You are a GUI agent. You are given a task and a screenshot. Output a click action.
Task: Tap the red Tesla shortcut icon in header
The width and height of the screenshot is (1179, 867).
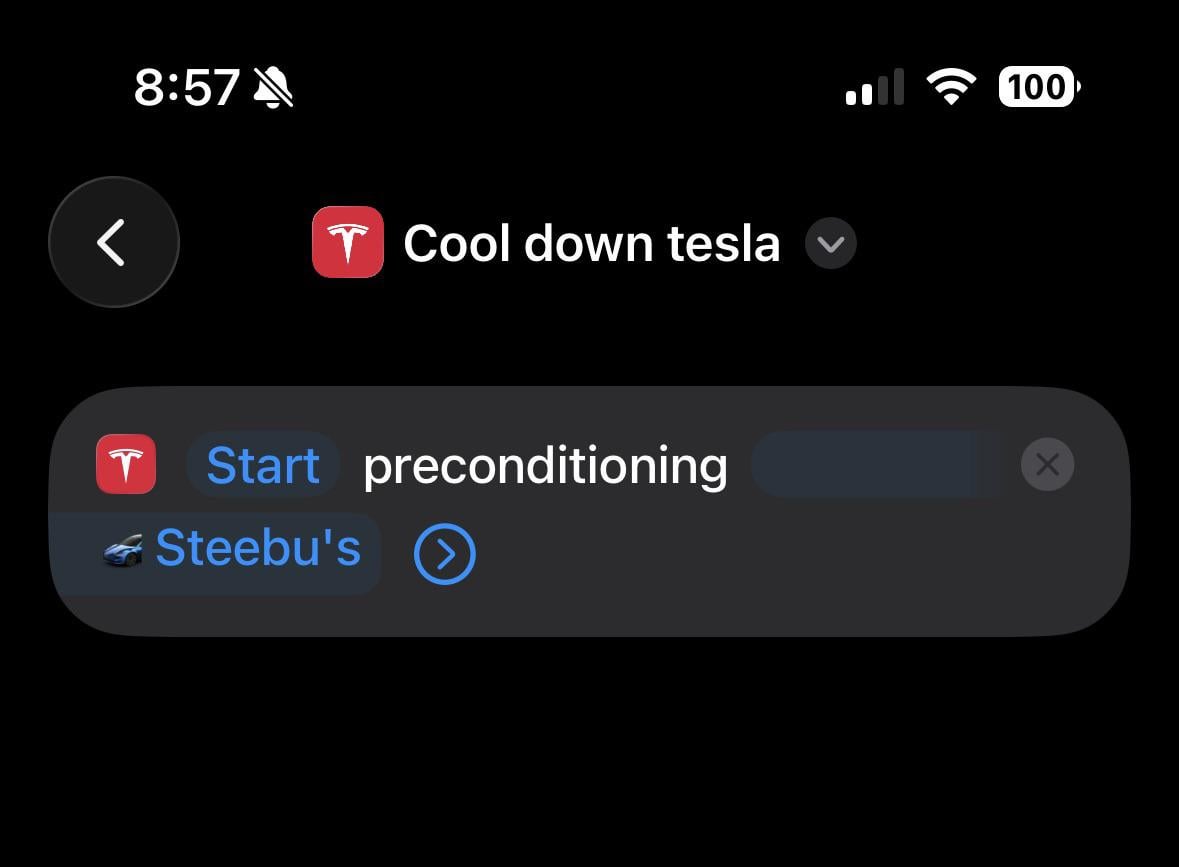[x=347, y=242]
